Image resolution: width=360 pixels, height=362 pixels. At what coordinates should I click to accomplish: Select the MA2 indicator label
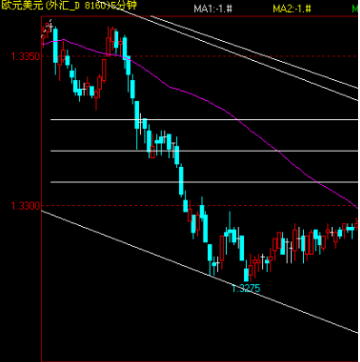tap(292, 9)
